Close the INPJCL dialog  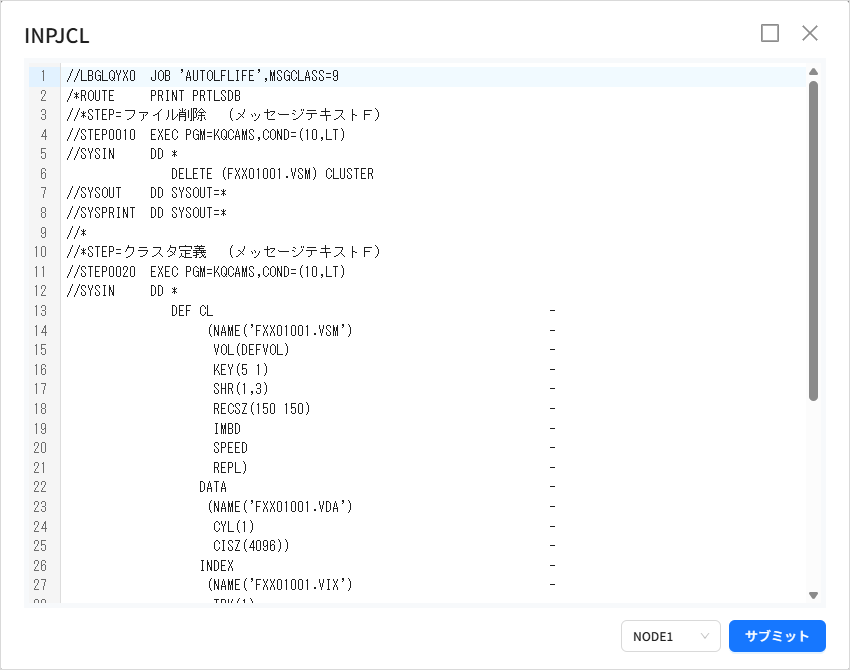[810, 33]
